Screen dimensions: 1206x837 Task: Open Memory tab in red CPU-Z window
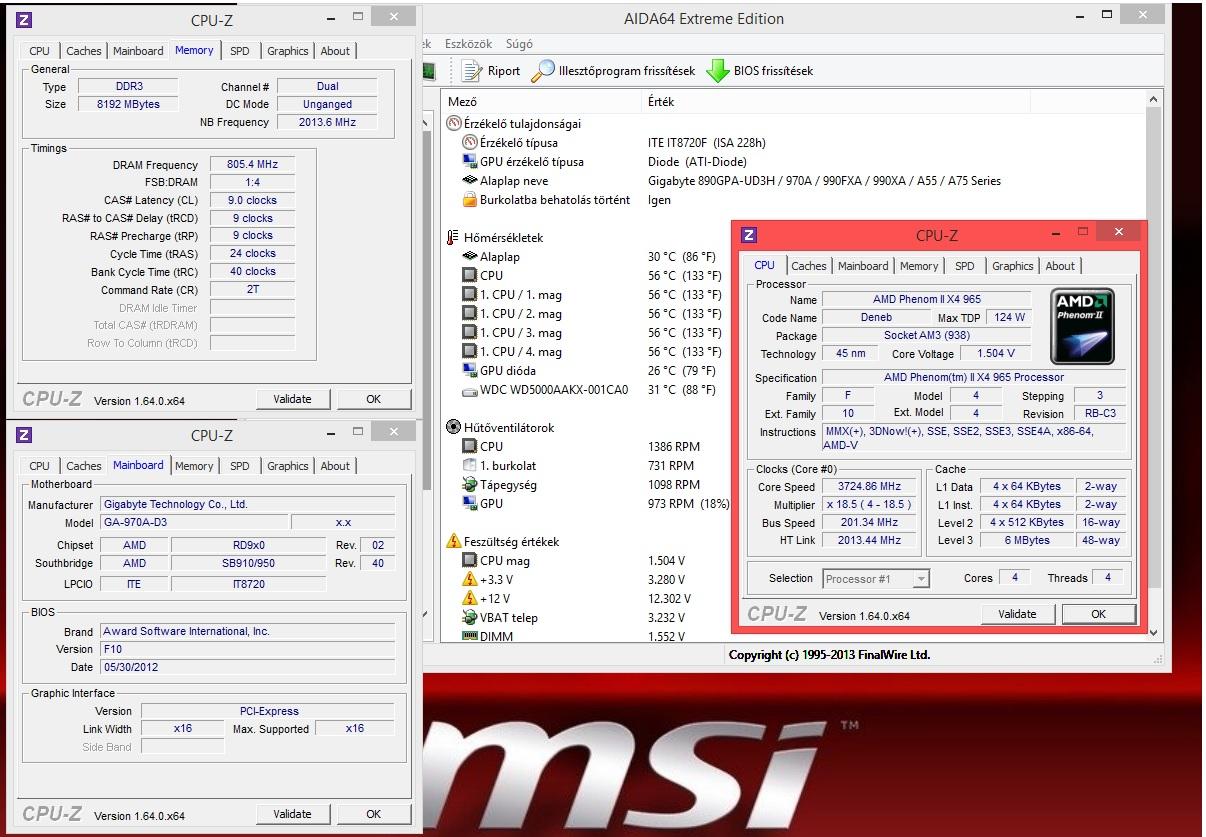919,266
